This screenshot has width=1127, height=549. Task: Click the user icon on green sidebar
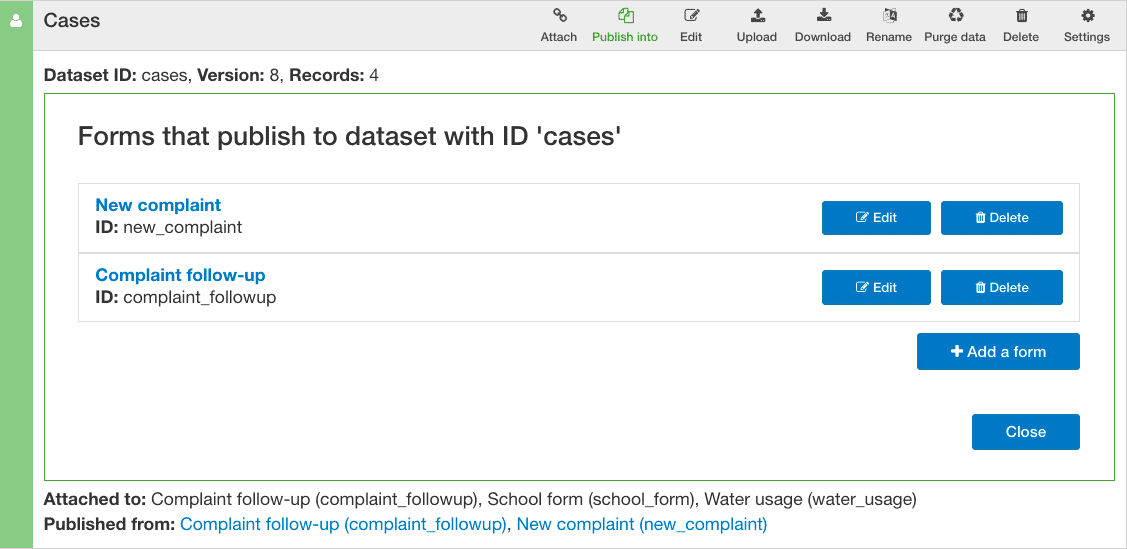16,21
